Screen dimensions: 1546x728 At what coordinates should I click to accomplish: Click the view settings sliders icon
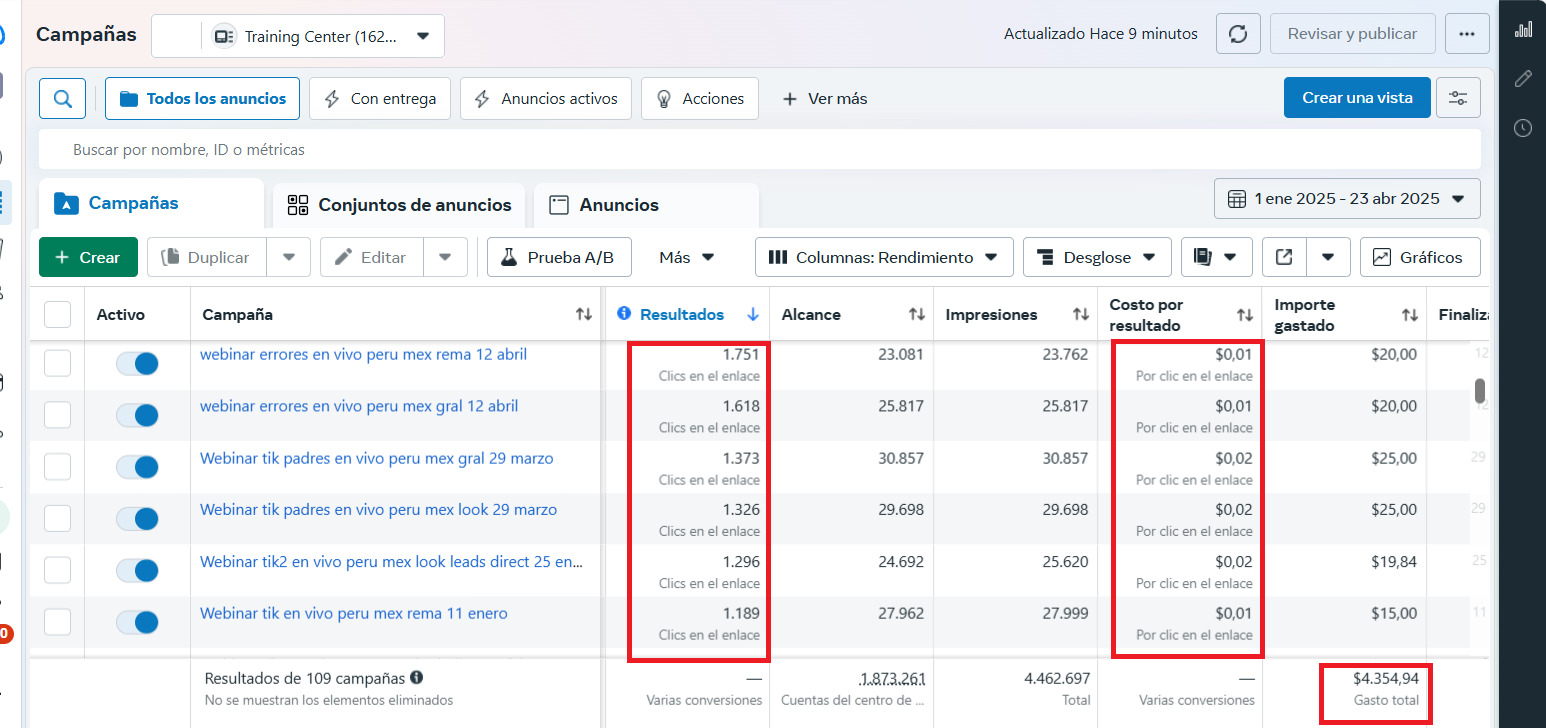click(1458, 98)
